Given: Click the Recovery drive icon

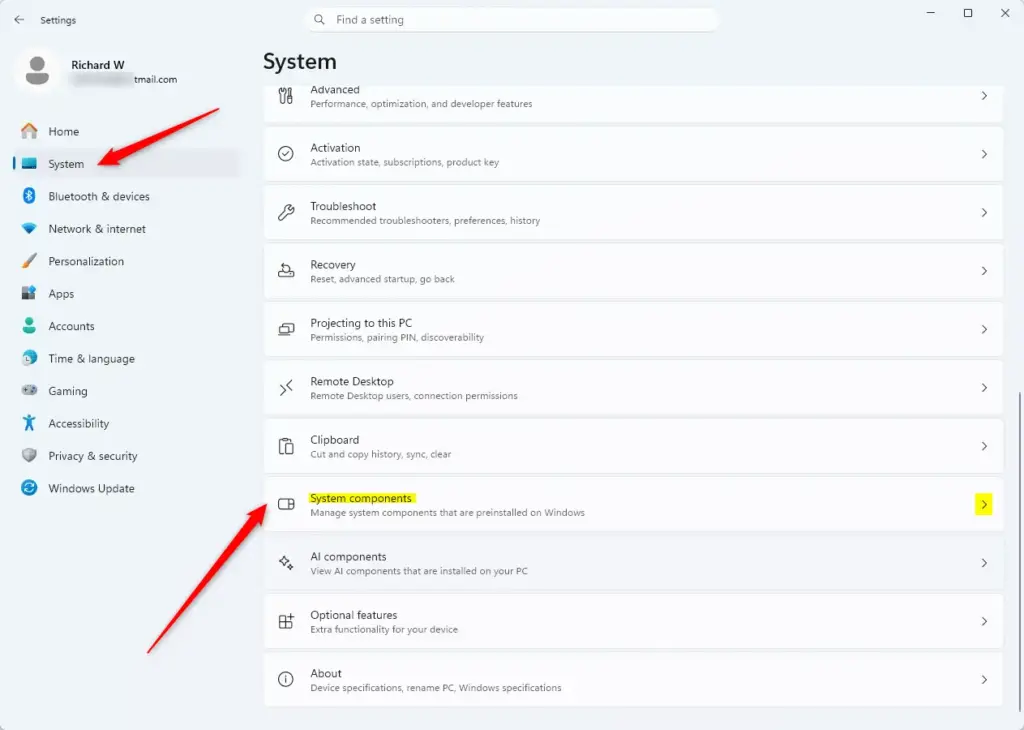Looking at the screenshot, I should 286,270.
